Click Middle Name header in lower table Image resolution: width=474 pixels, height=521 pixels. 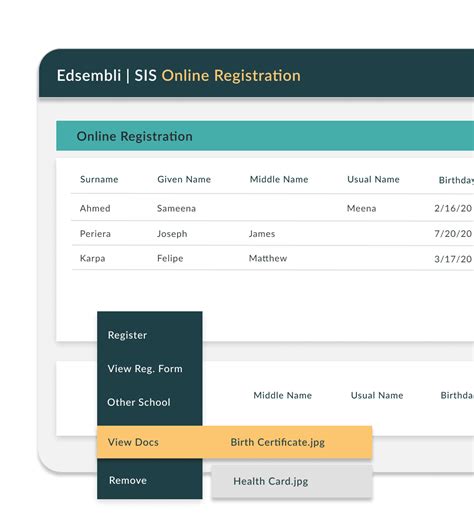(283, 395)
